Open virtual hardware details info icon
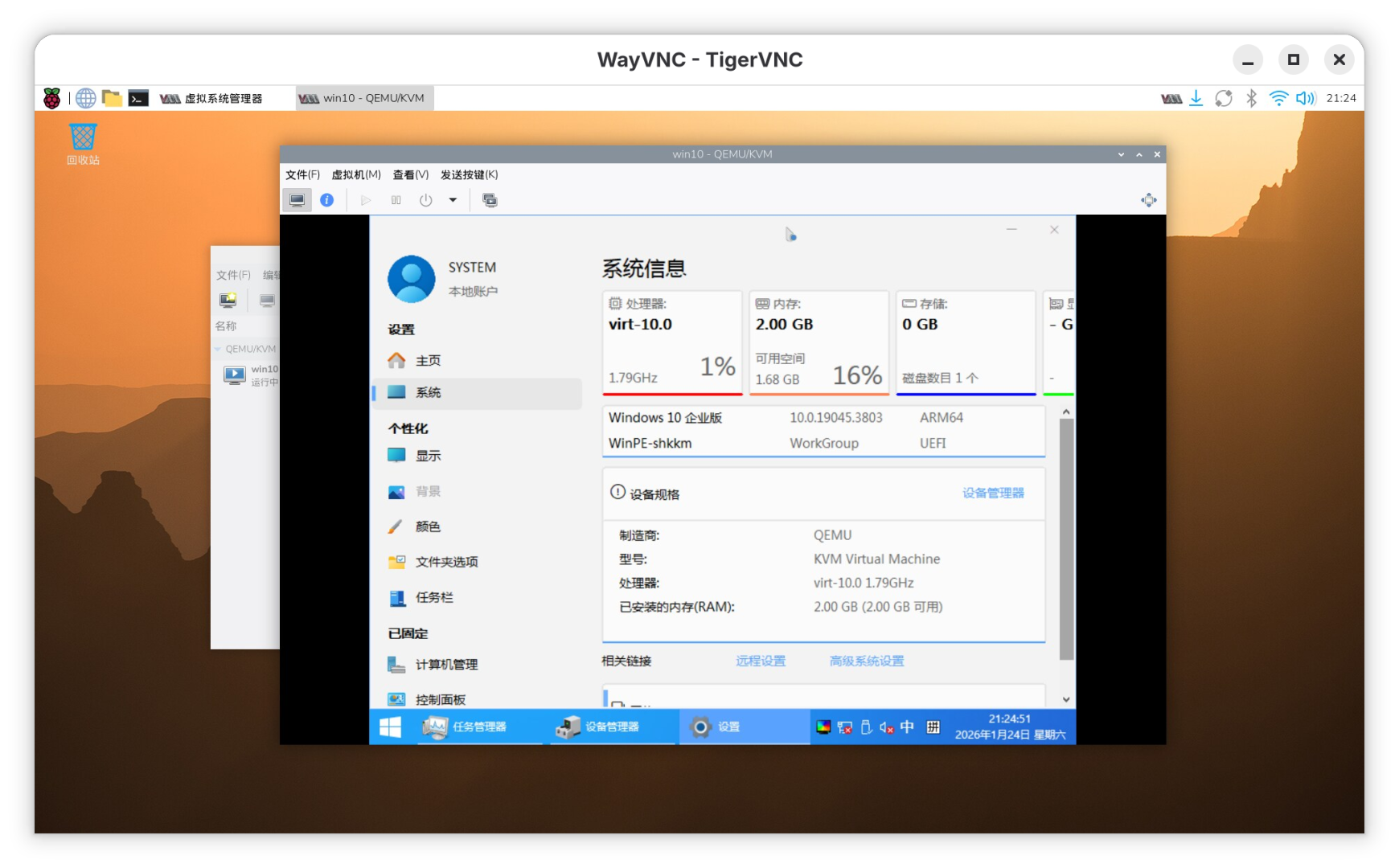Screen dimensions: 1399x868 [326, 200]
